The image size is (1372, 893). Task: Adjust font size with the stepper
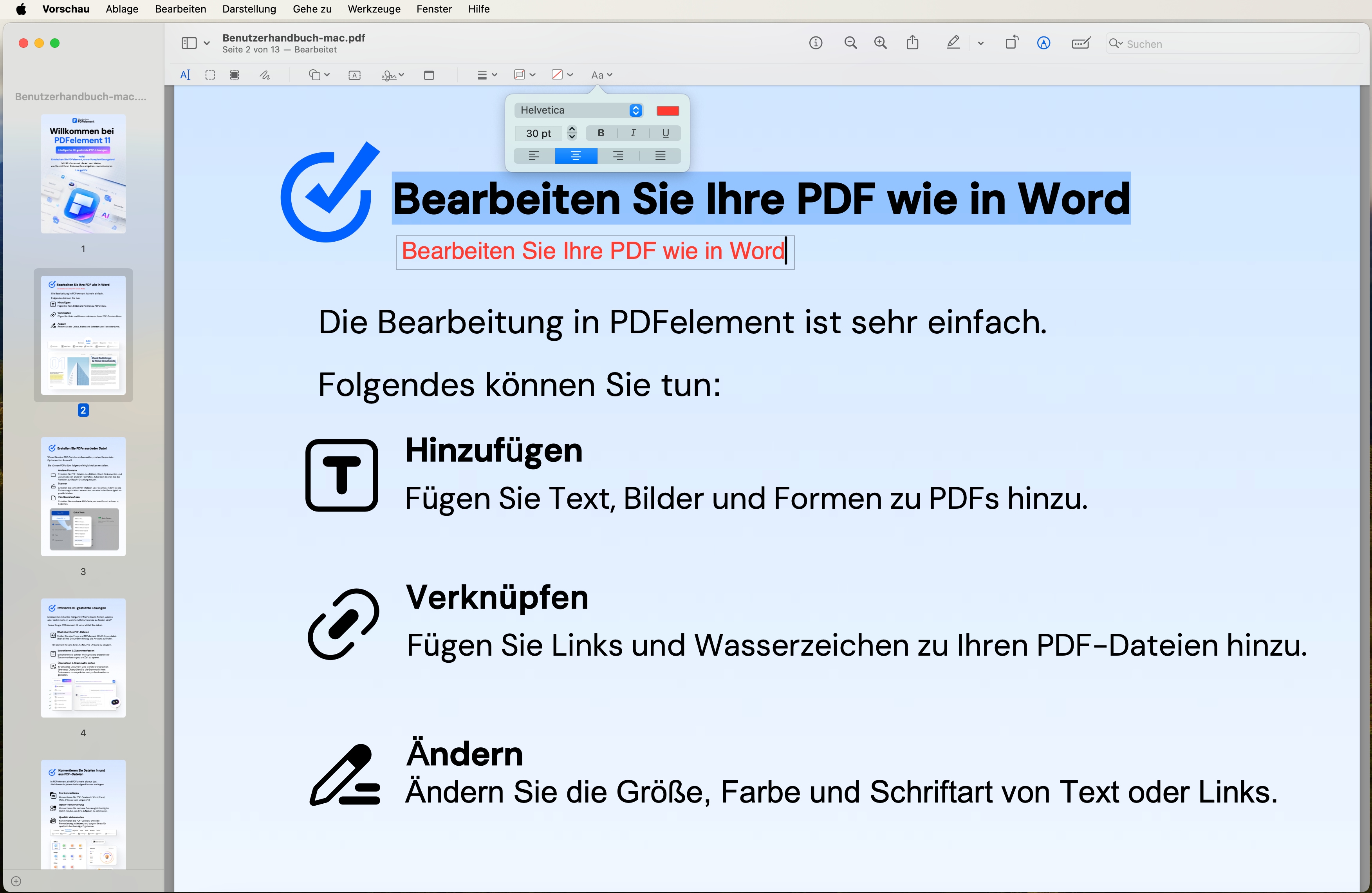(572, 133)
